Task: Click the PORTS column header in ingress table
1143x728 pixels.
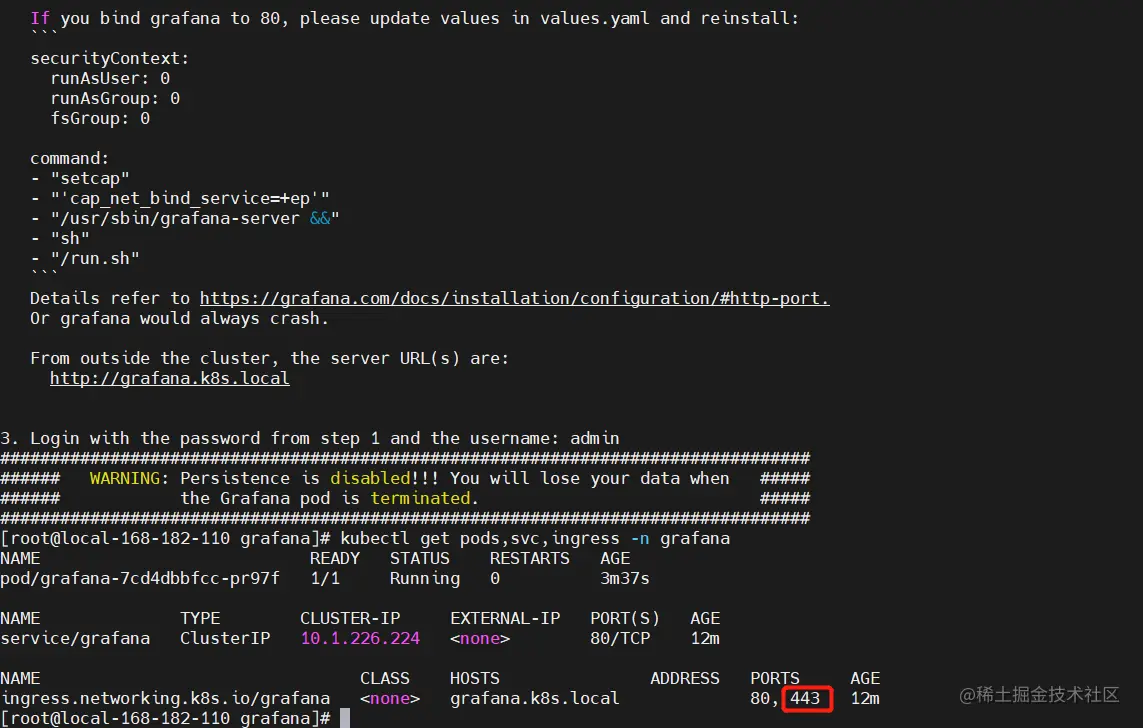Action: coord(775,678)
